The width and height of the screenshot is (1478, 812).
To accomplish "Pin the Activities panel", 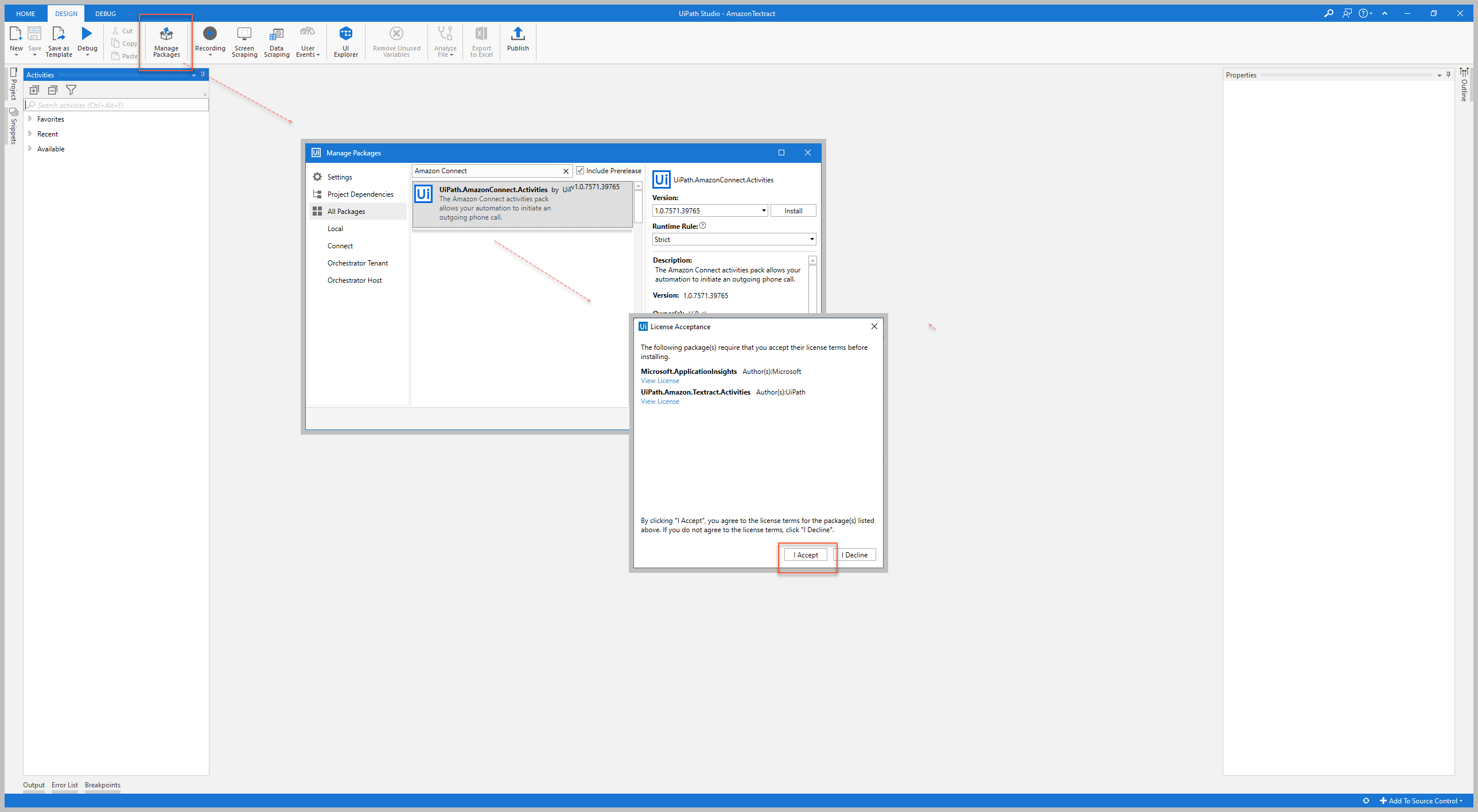I will [x=203, y=75].
